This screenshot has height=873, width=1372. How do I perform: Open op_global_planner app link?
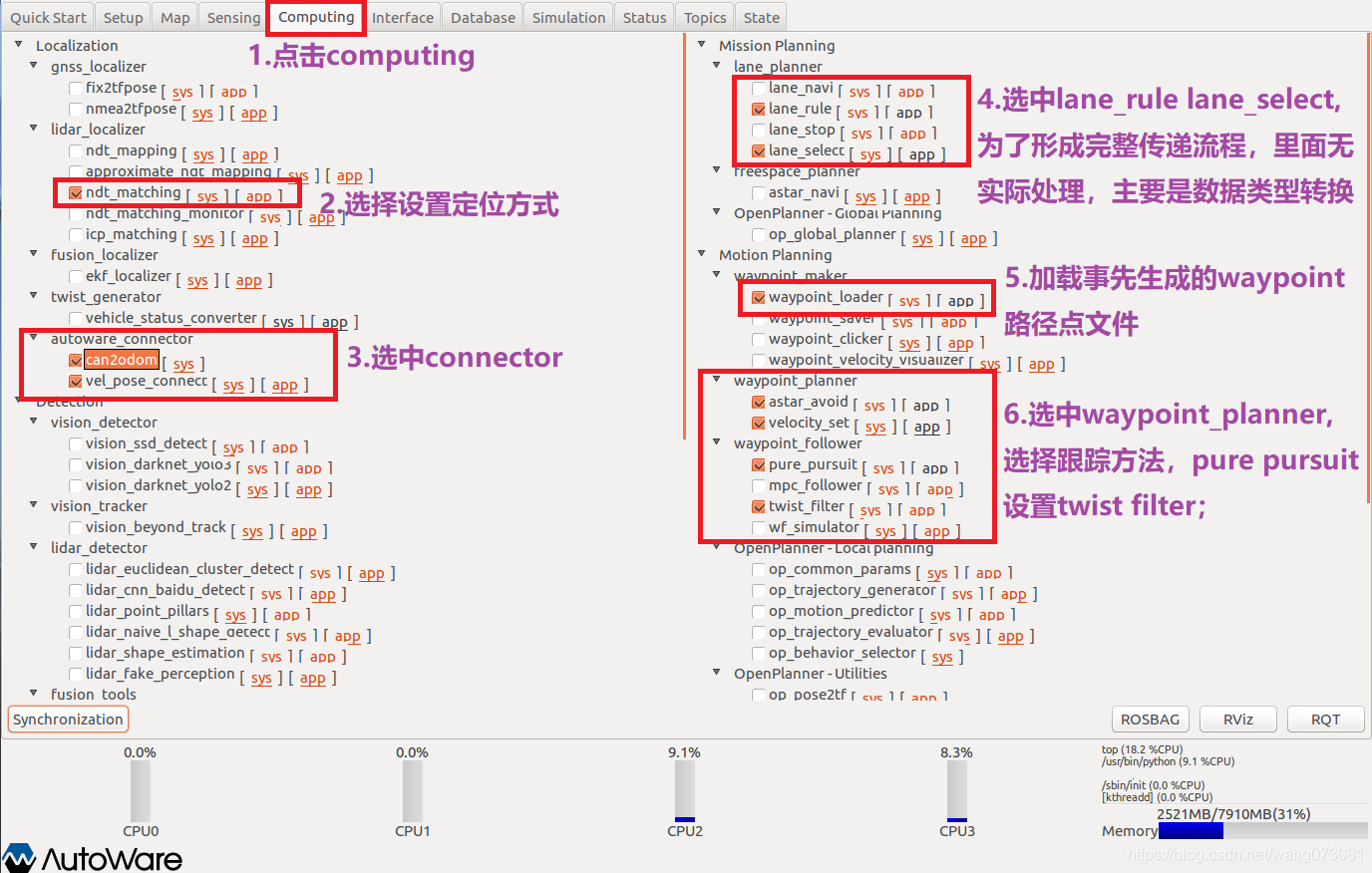click(x=974, y=238)
